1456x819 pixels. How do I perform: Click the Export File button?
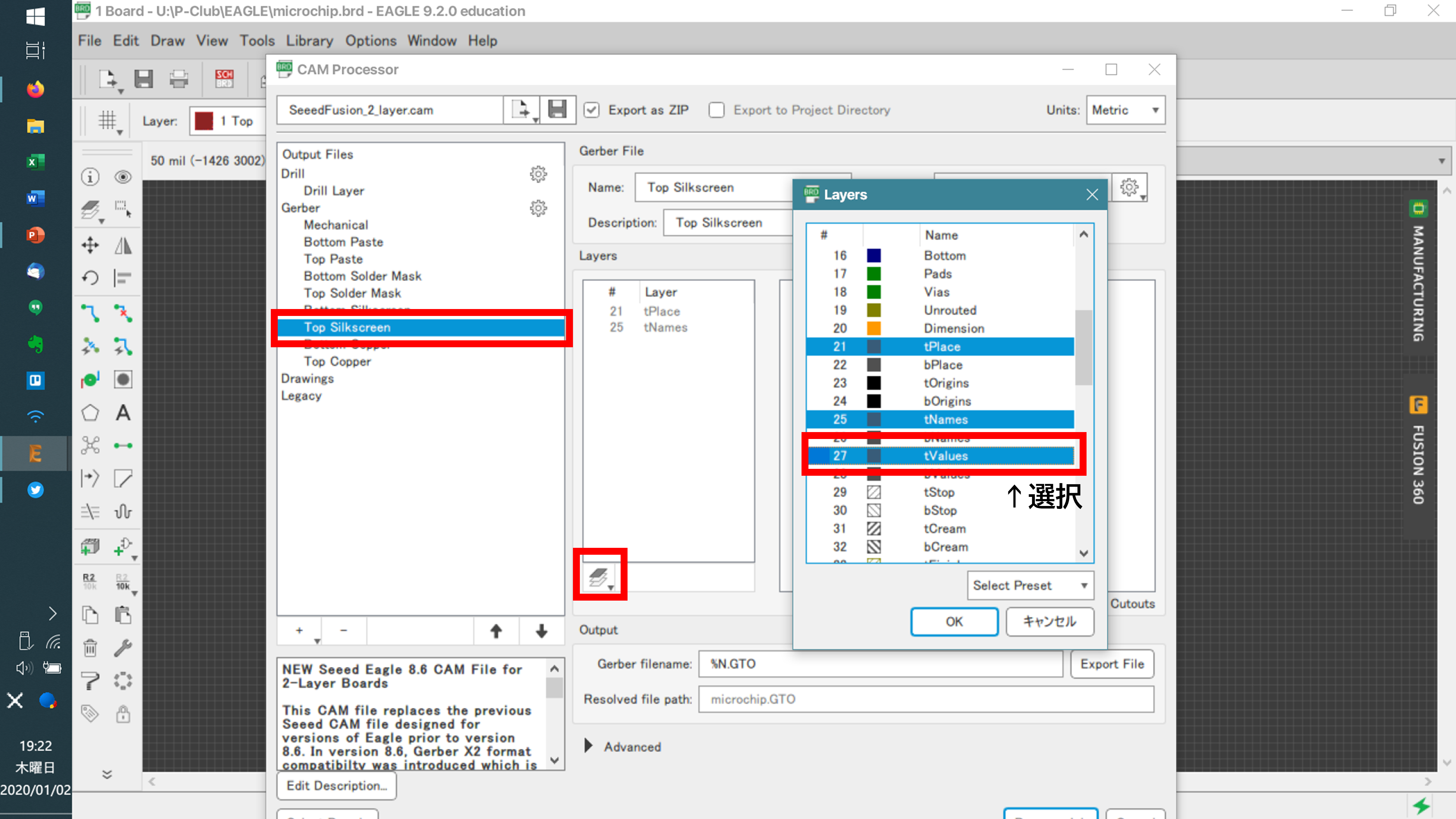(x=1111, y=664)
